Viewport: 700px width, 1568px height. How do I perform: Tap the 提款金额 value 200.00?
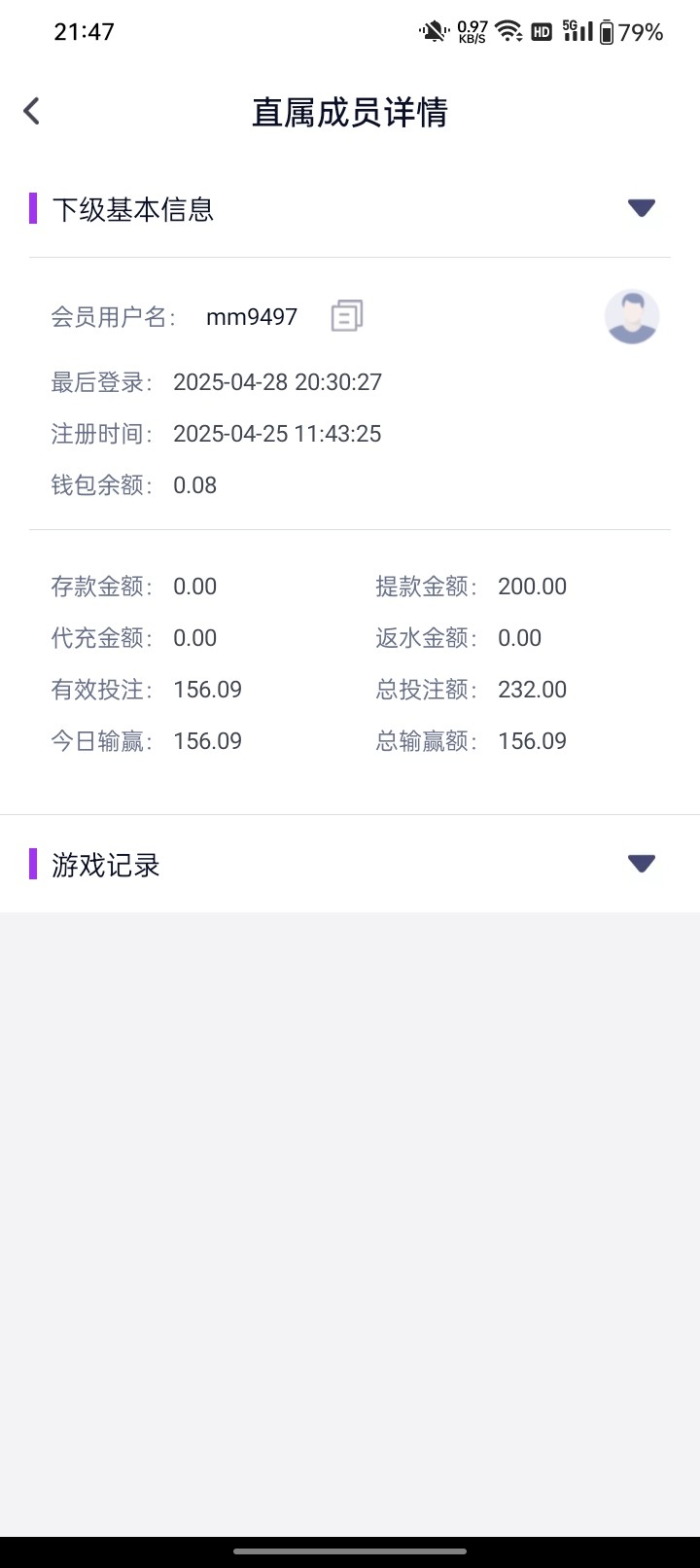(532, 587)
